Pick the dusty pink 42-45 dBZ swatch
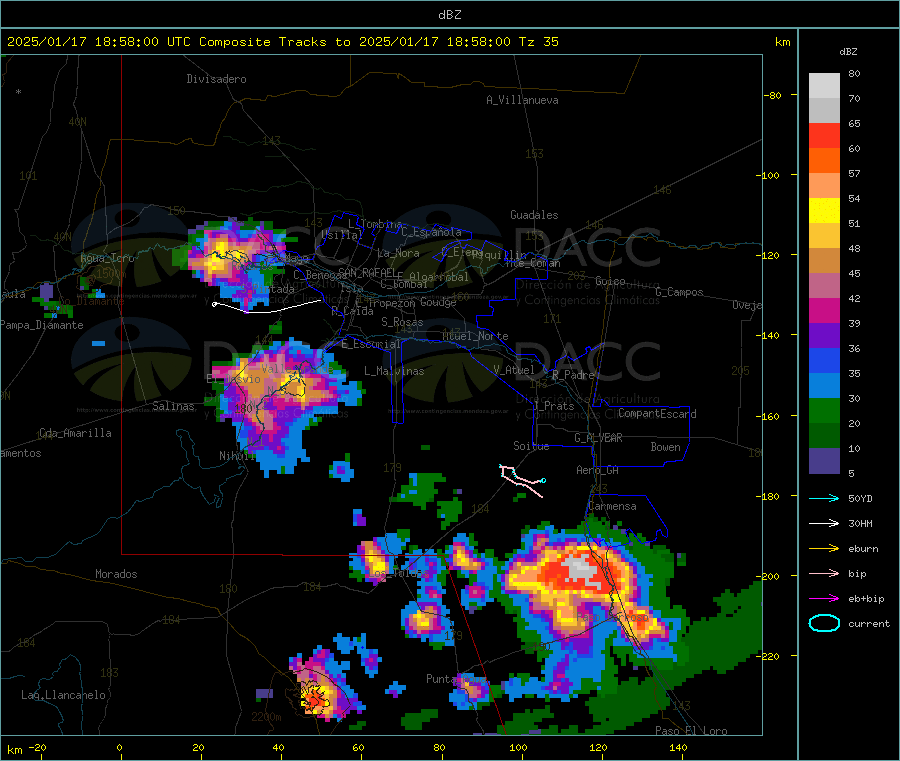This screenshot has width=900, height=761. (824, 286)
